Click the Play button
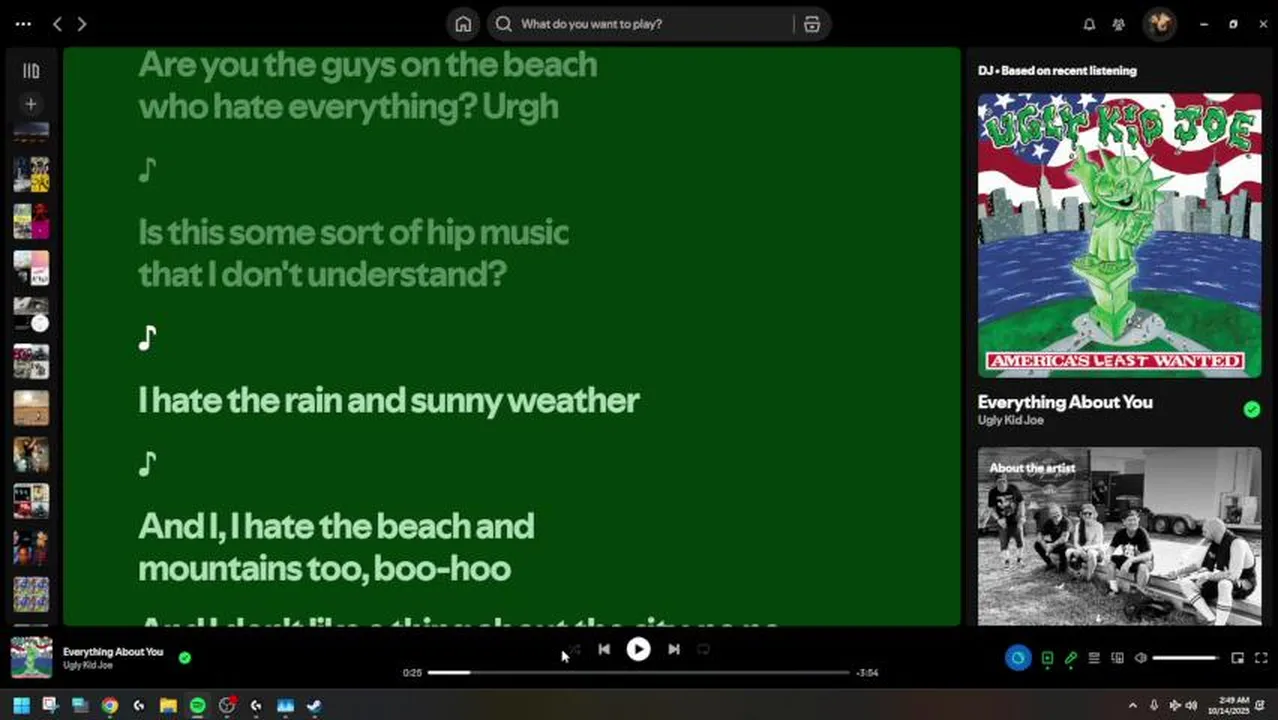The width and height of the screenshot is (1278, 720). 638,649
